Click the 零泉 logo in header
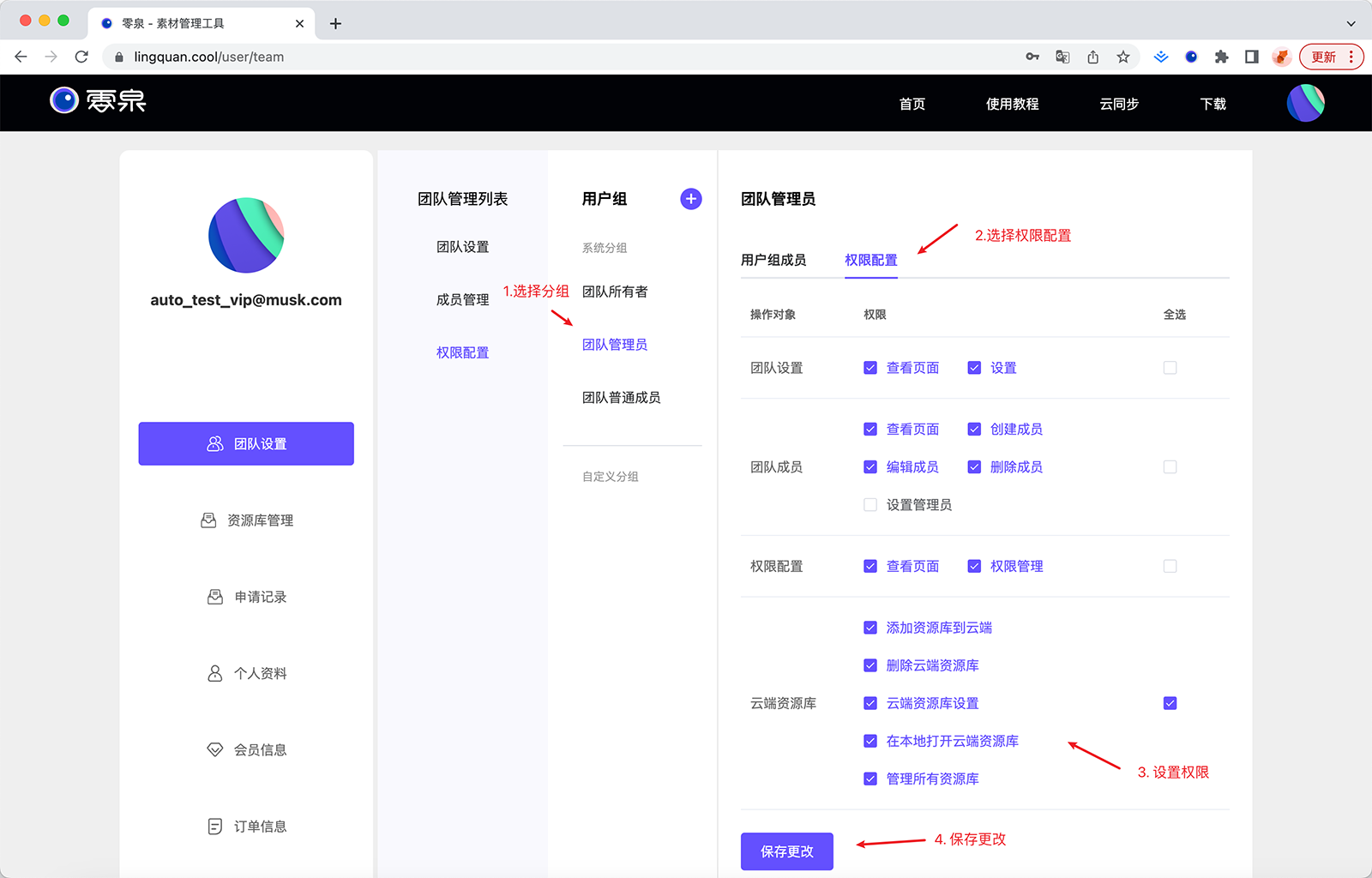Screen dimensions: 1372x878 pyautogui.click(x=98, y=101)
